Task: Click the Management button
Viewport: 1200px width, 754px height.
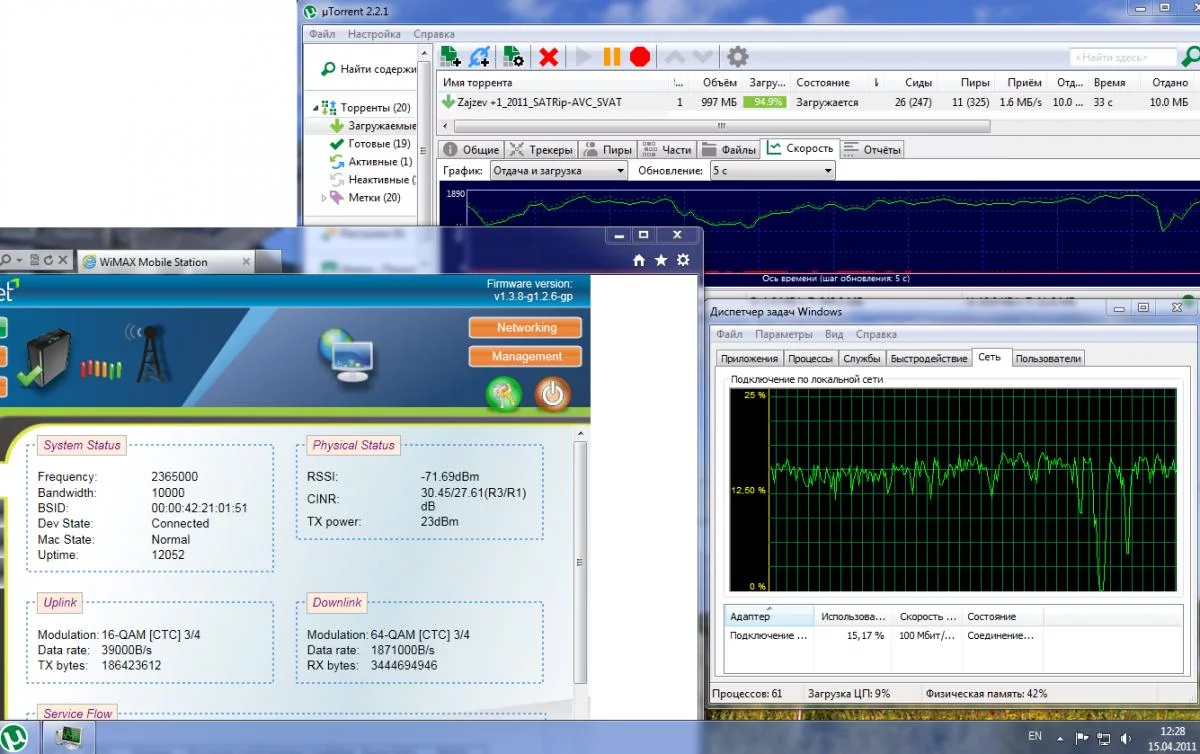Action: [526, 357]
